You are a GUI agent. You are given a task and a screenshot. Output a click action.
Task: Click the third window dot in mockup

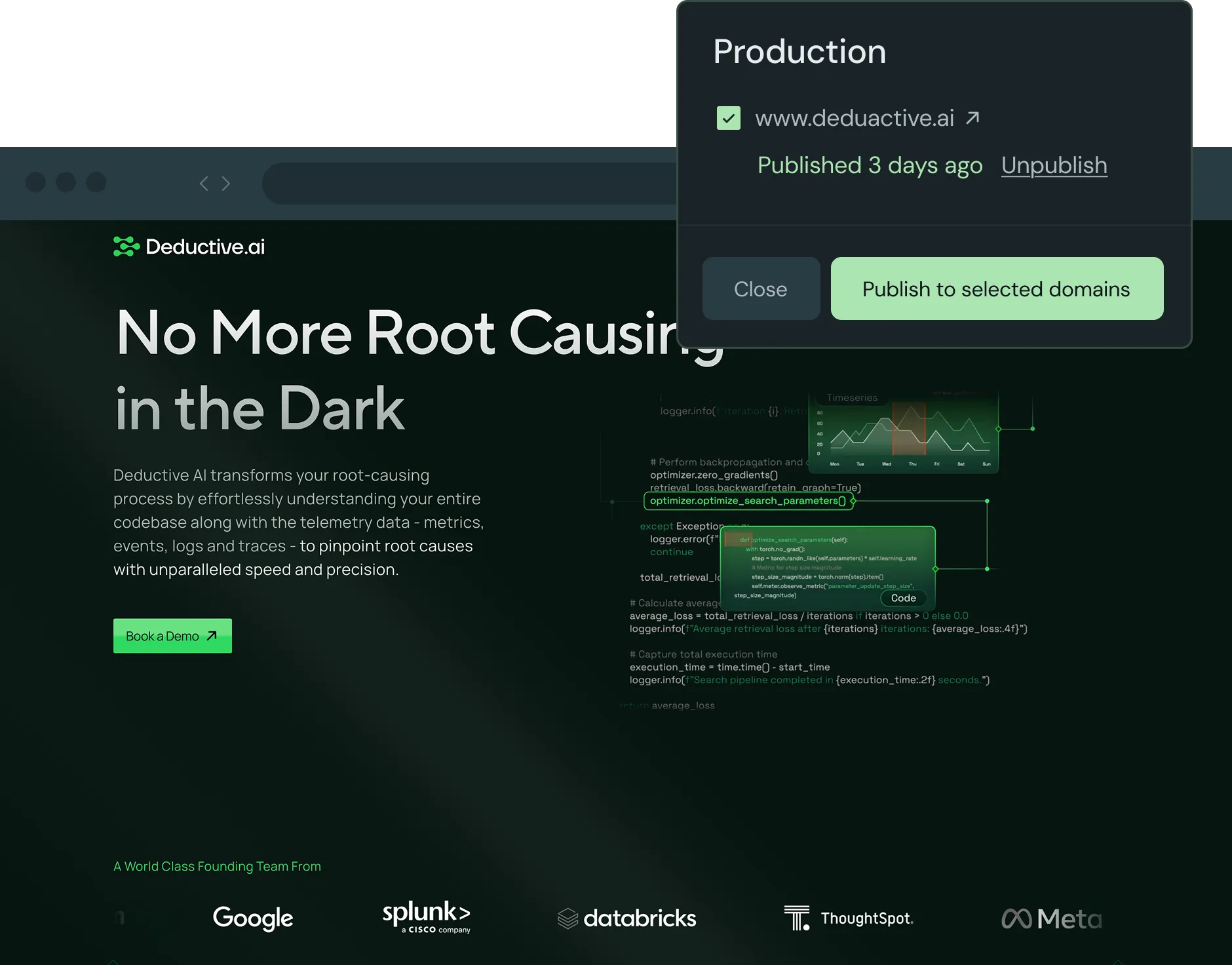pyautogui.click(x=96, y=182)
